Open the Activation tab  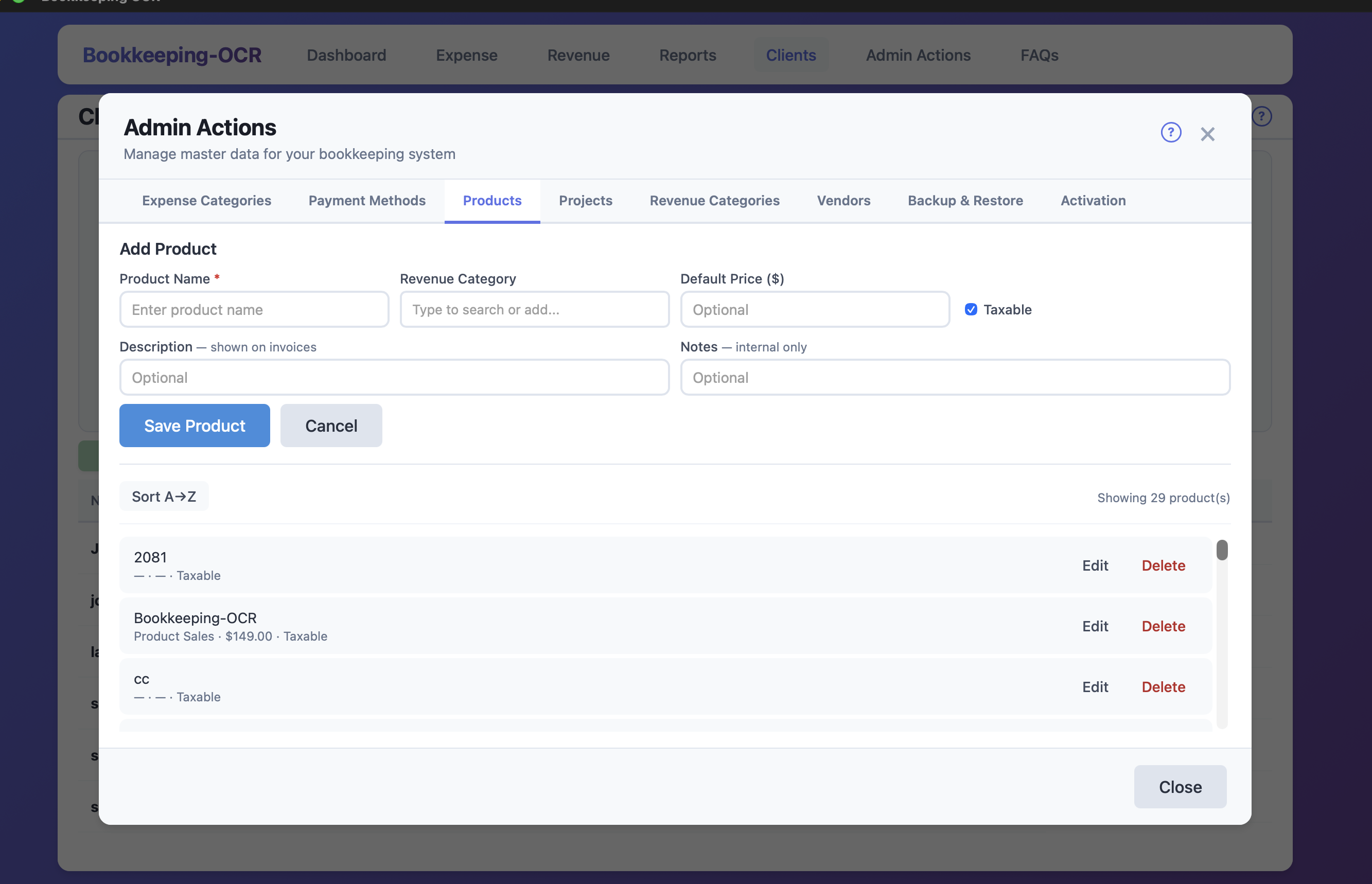(x=1093, y=200)
